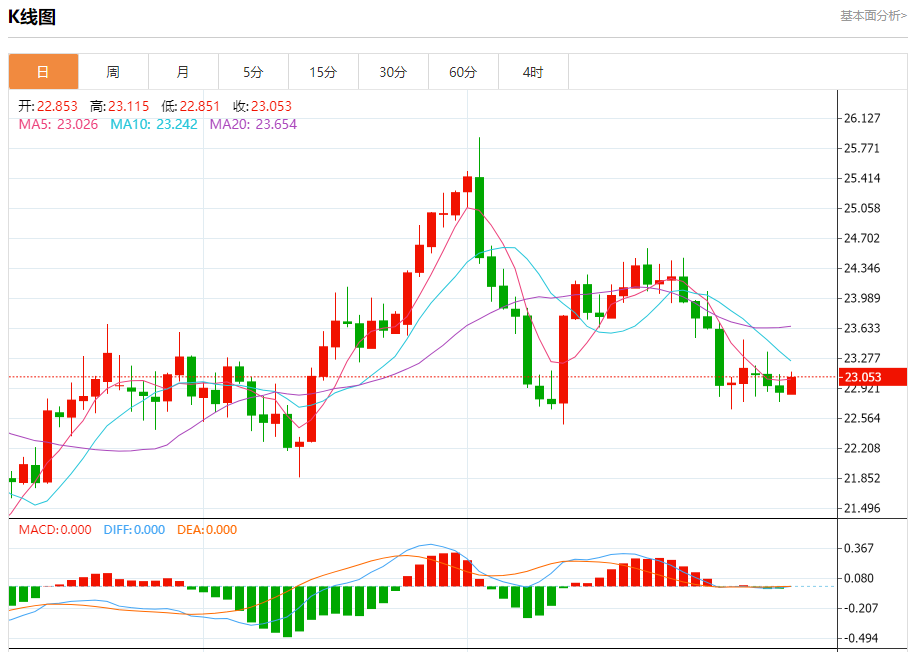Click the 25.414 price axis label

(862, 178)
